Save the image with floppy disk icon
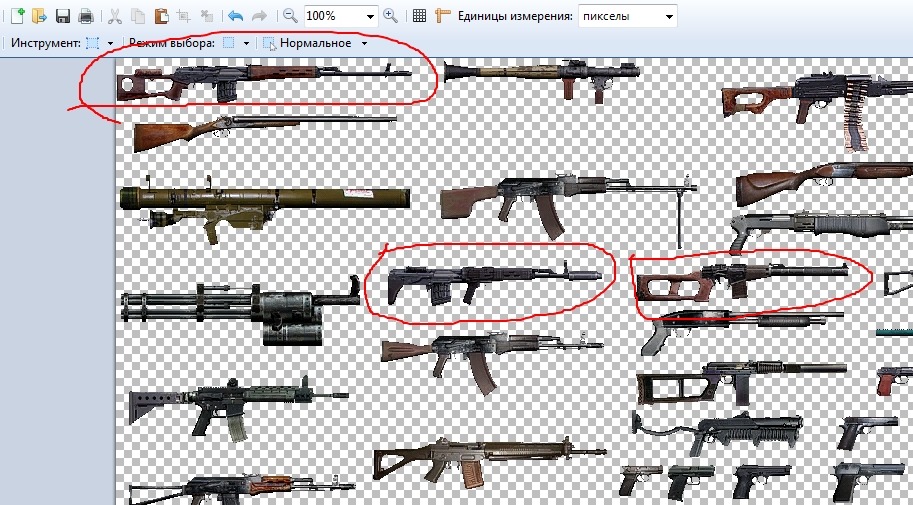 coord(63,16)
